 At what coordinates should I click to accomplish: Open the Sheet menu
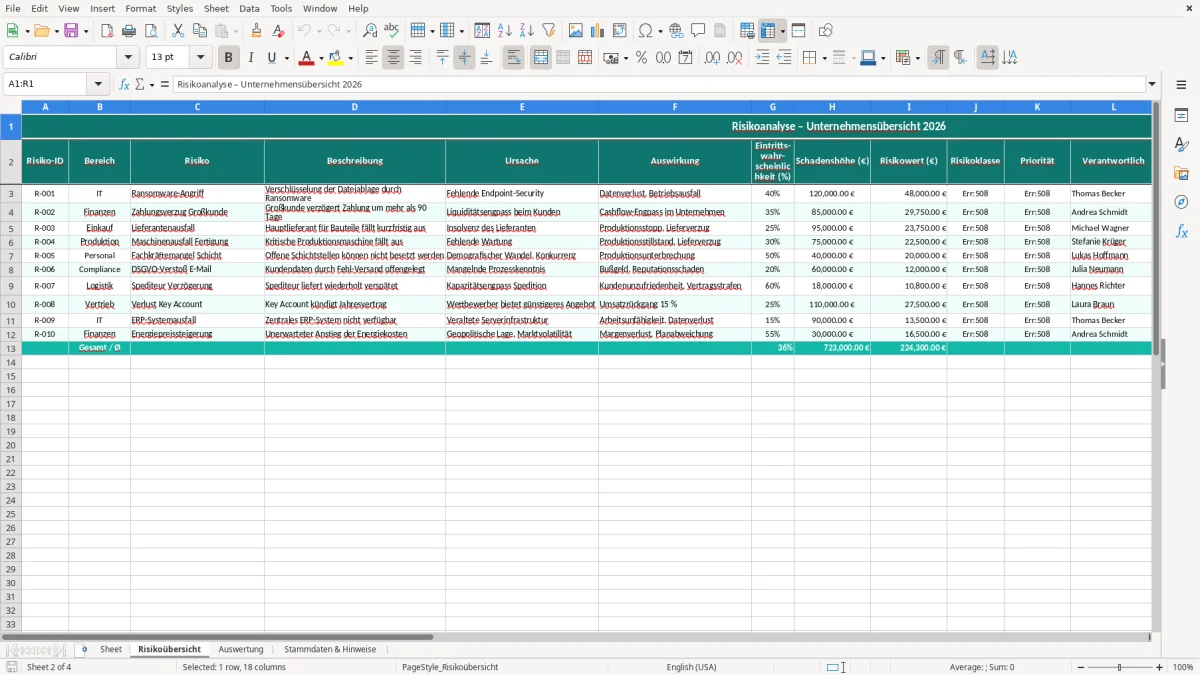pyautogui.click(x=216, y=8)
